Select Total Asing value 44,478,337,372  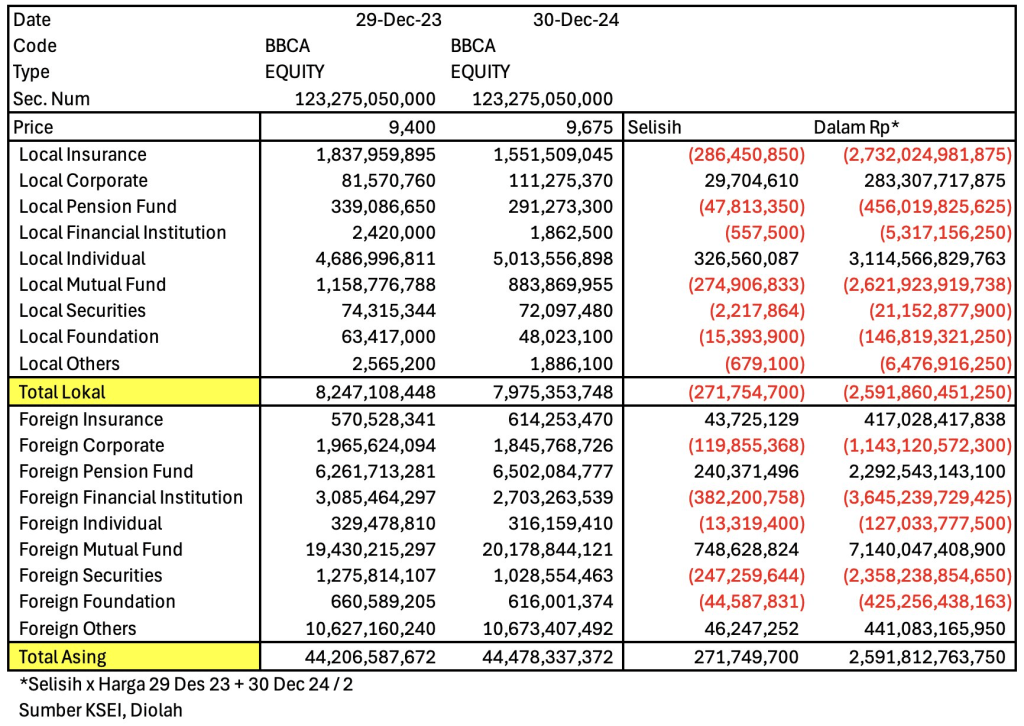(x=543, y=656)
